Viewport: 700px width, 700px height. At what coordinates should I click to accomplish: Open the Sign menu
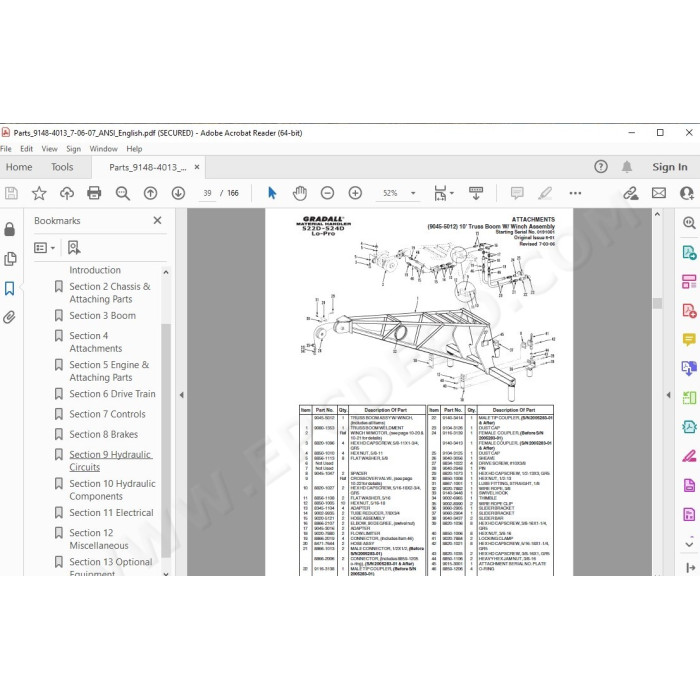pyautogui.click(x=74, y=149)
